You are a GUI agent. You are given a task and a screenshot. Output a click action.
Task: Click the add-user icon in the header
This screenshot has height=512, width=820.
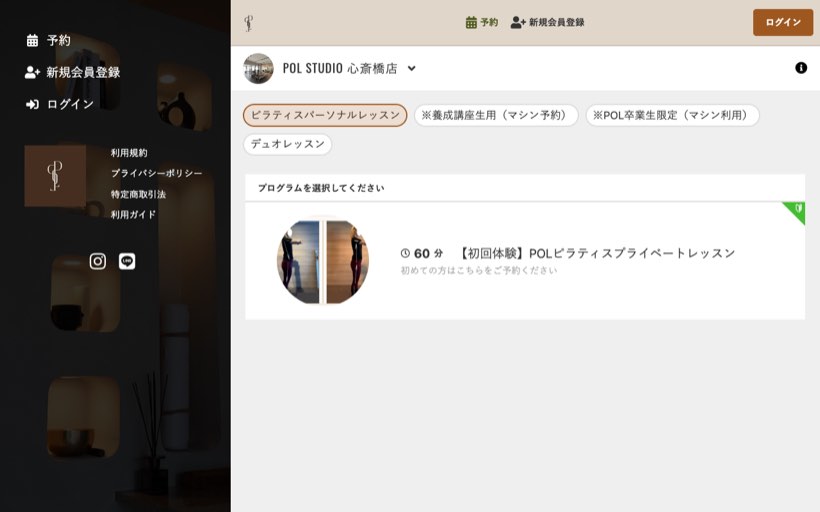[x=518, y=22]
